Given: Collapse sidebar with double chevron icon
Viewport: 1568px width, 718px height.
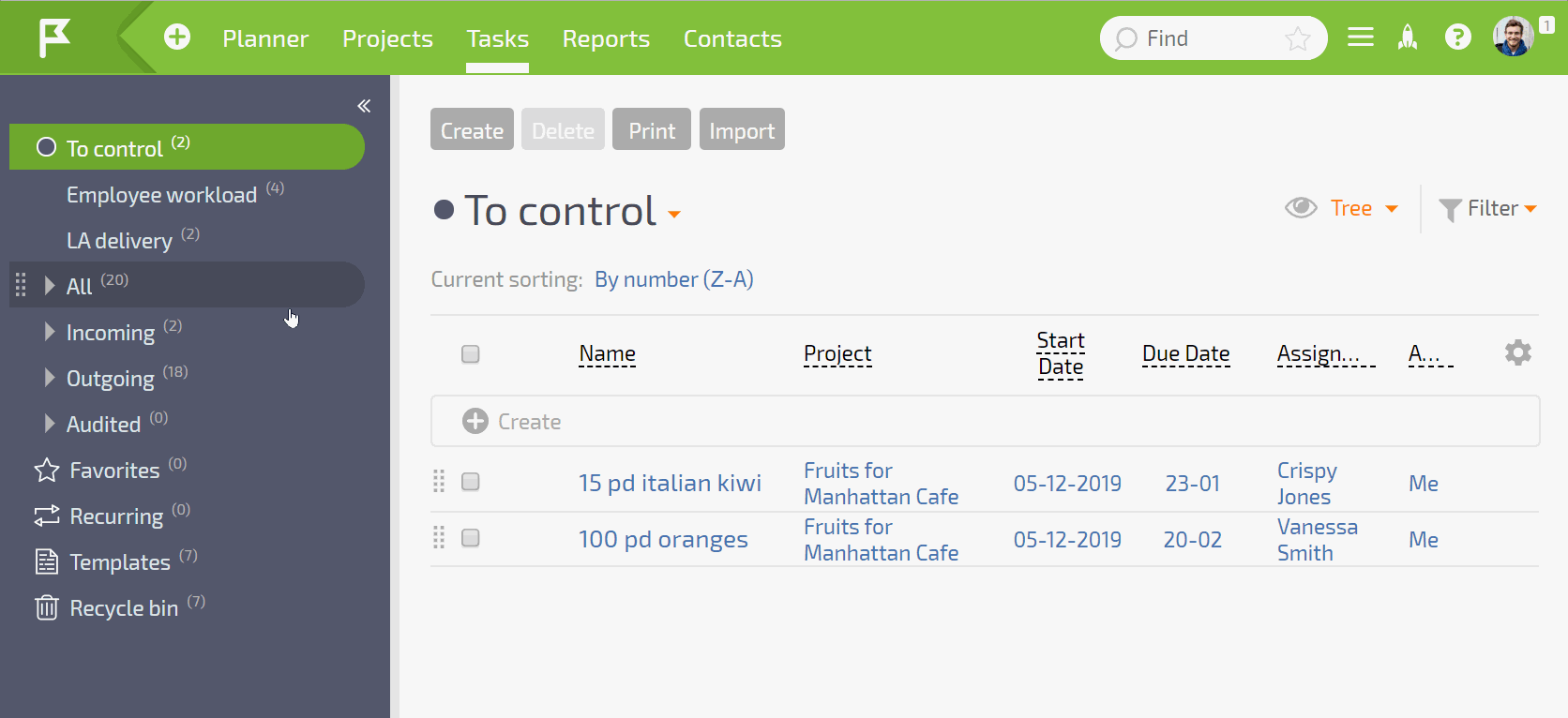Looking at the screenshot, I should pyautogui.click(x=364, y=106).
